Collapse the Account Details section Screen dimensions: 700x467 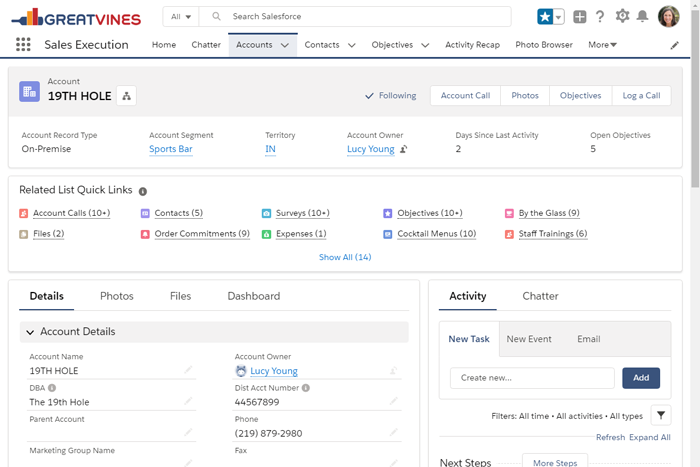30,332
